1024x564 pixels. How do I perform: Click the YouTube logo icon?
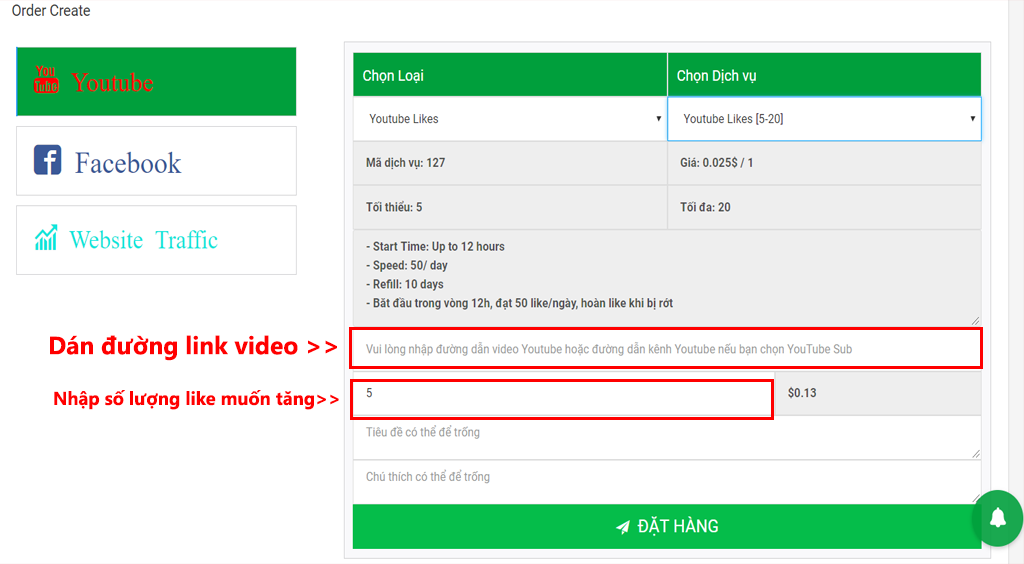[46, 80]
